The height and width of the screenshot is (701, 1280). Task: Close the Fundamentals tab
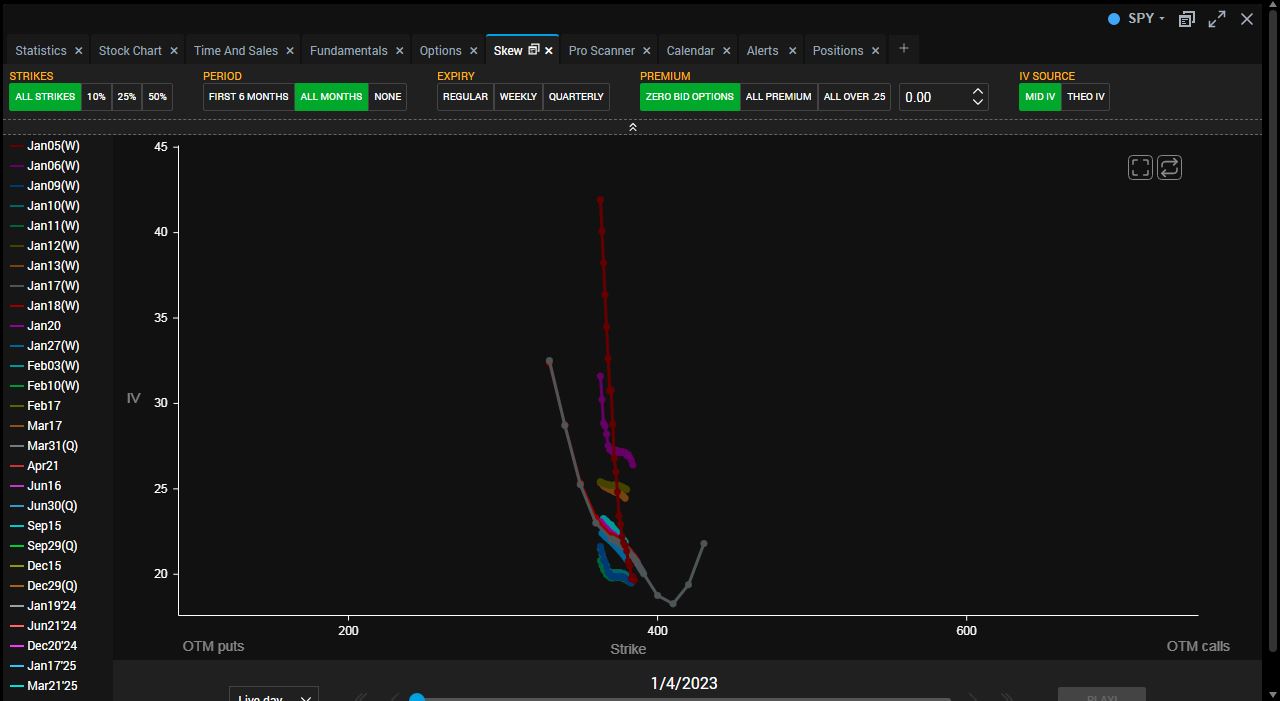point(399,51)
